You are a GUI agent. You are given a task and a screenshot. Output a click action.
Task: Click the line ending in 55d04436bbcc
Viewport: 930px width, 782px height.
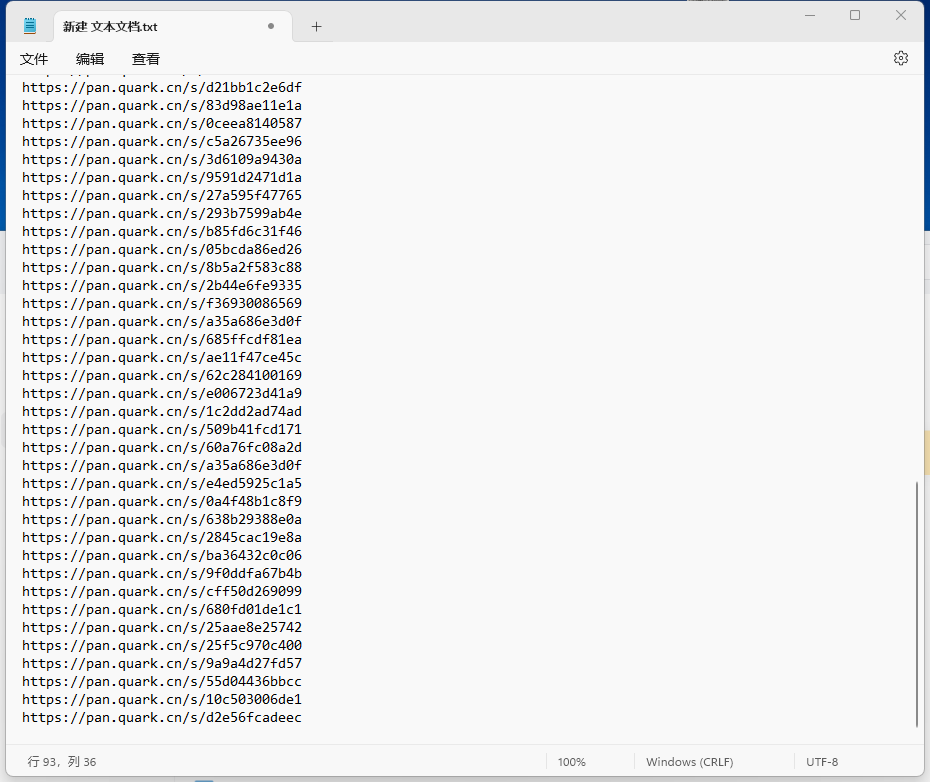coord(162,682)
